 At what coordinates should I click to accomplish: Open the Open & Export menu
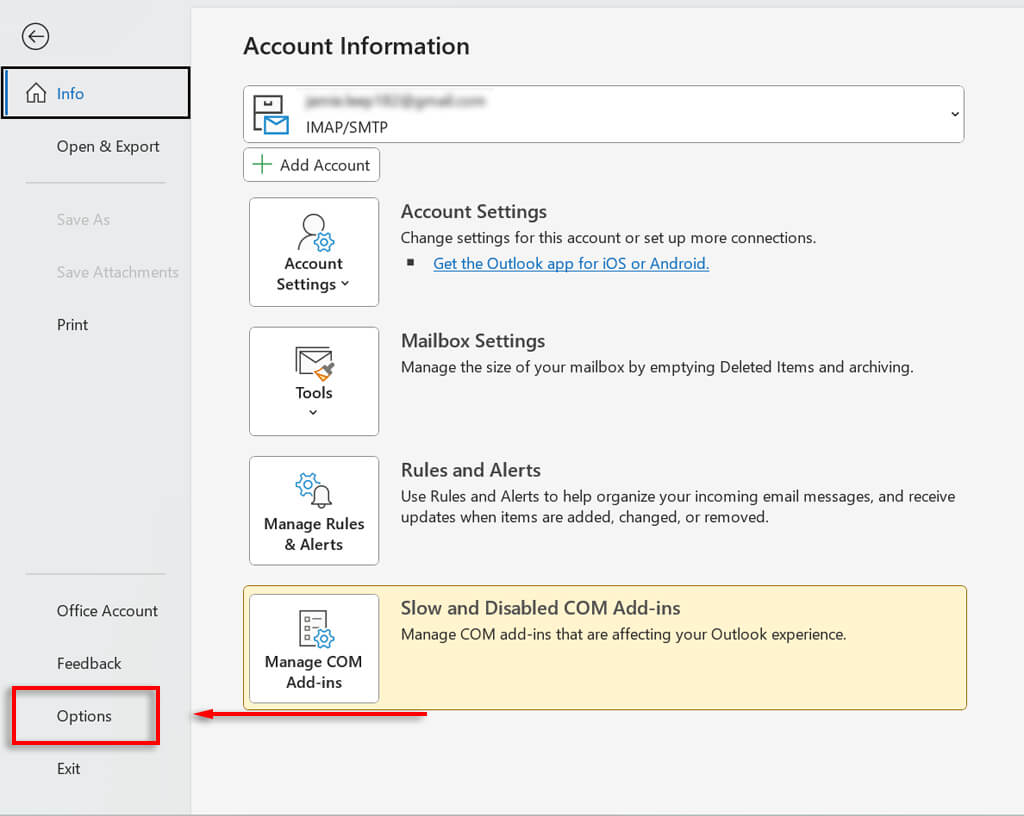point(108,147)
